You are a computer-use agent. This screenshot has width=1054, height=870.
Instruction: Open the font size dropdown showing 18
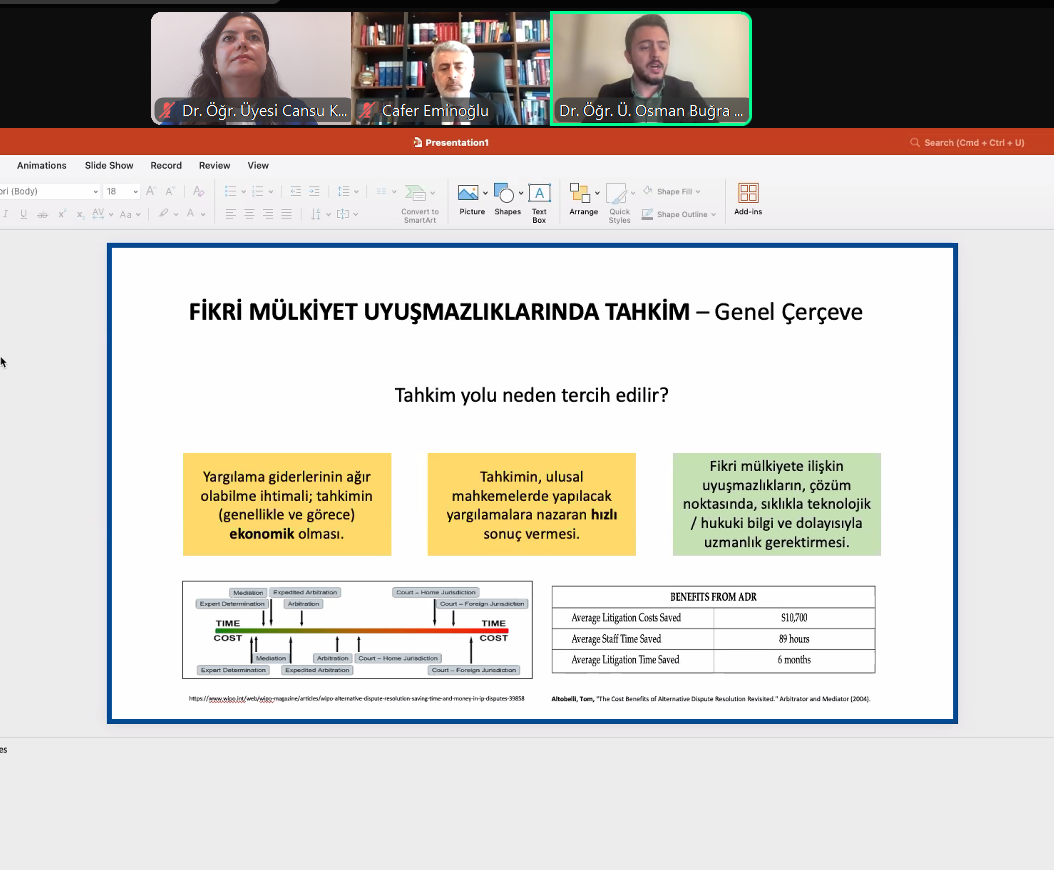[121, 190]
